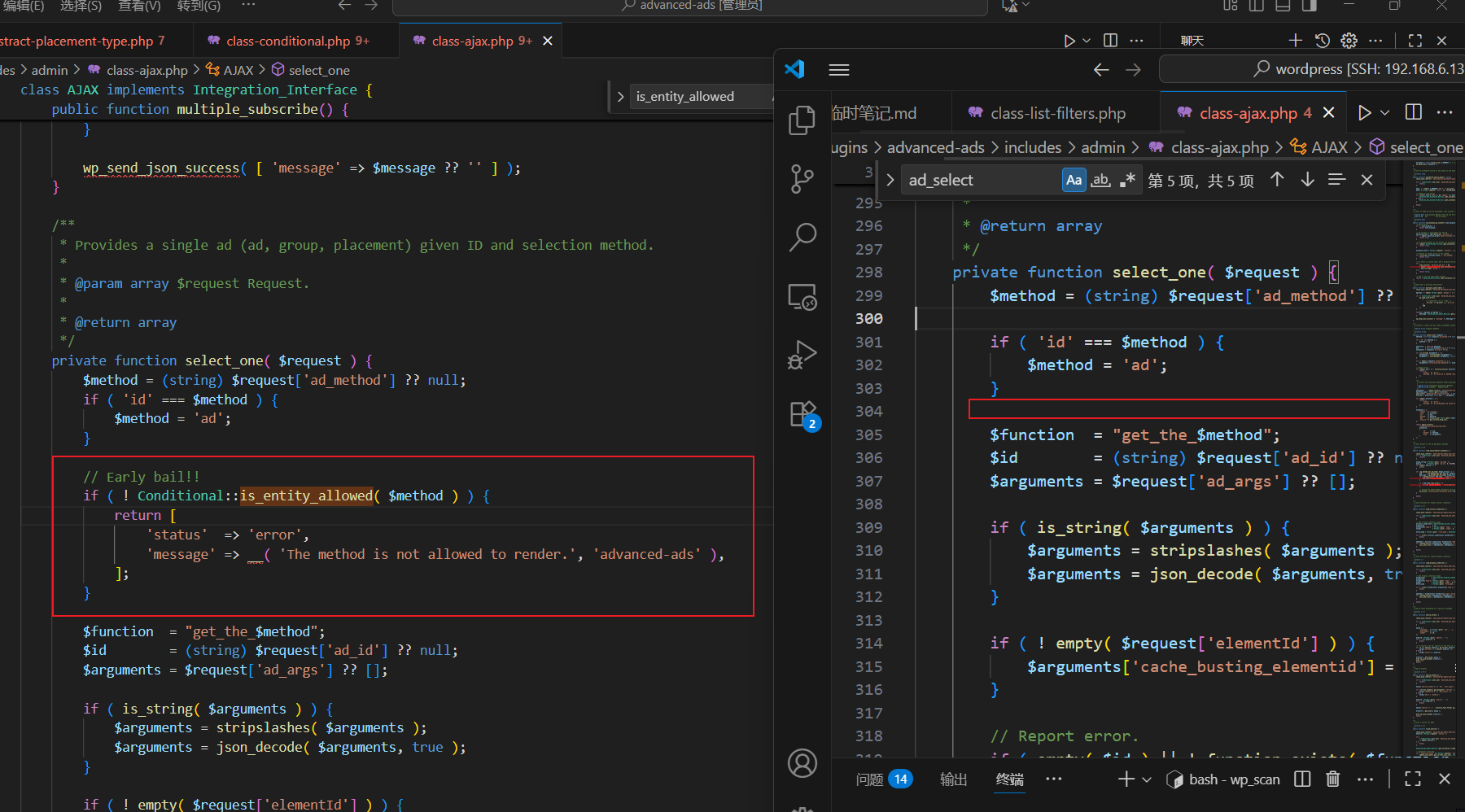This screenshot has height=812, width=1465.
Task: Show chat history
Action: coord(1323,41)
